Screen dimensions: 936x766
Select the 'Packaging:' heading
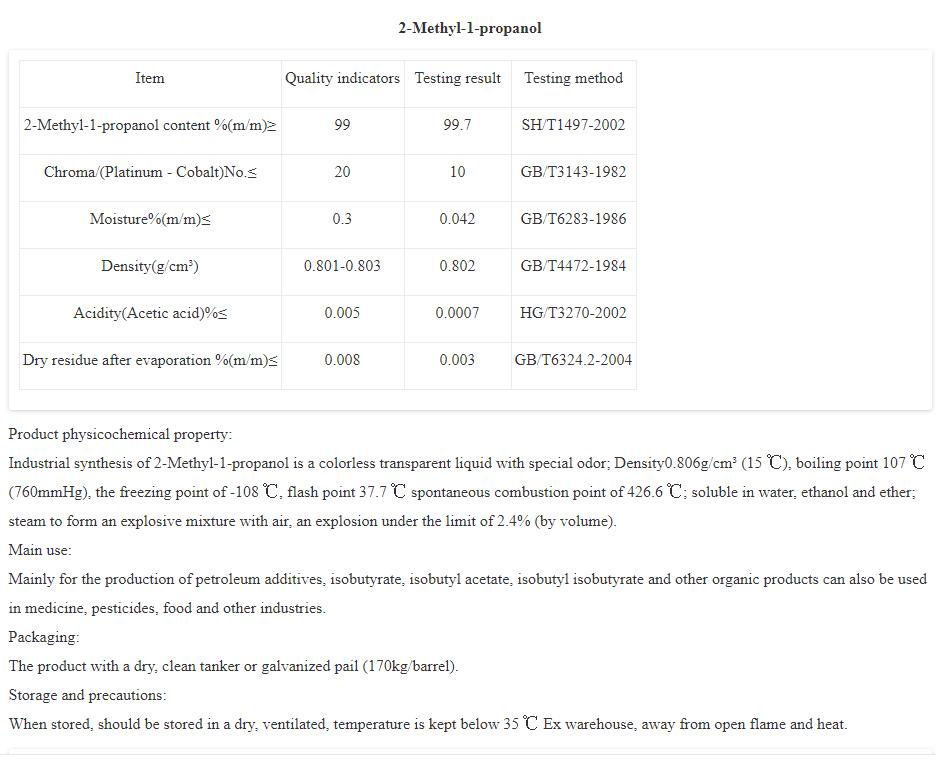click(44, 637)
